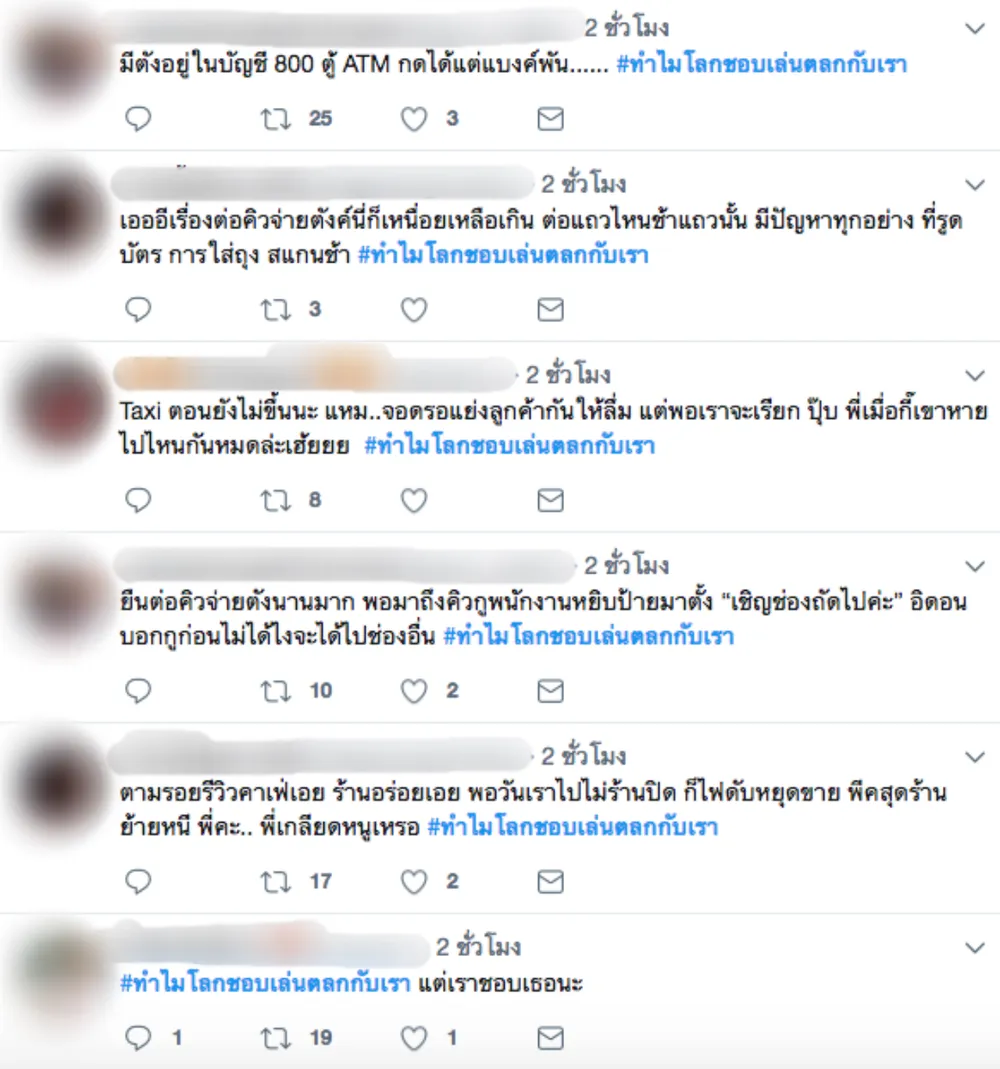1000x1069 pixels.
Task: Retweet the Taxi tweet with 8 retweets
Action: coord(276,501)
